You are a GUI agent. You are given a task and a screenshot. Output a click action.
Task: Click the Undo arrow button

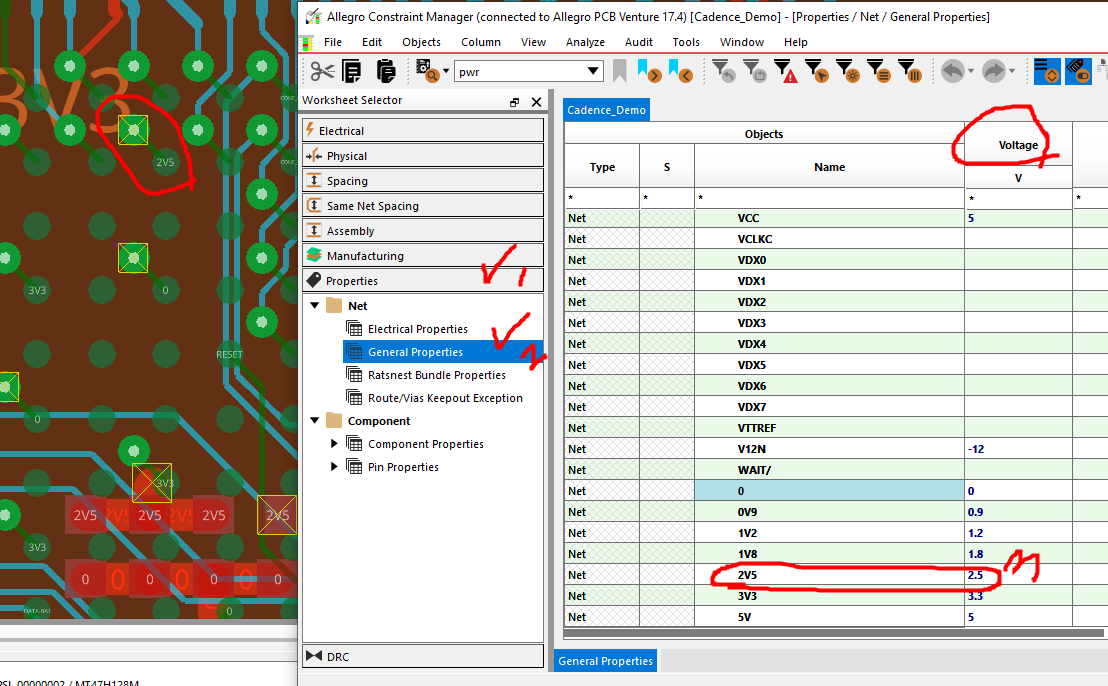click(953, 71)
